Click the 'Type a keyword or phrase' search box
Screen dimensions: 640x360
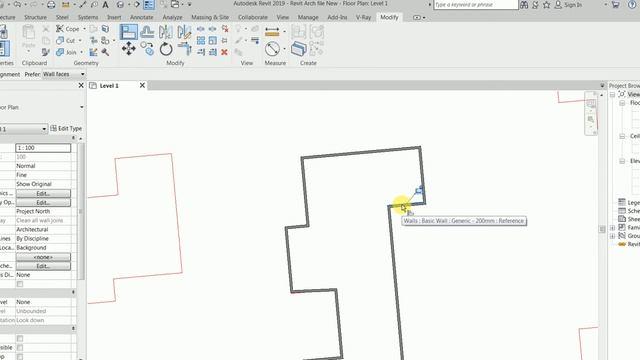pyautogui.click(x=476, y=5)
